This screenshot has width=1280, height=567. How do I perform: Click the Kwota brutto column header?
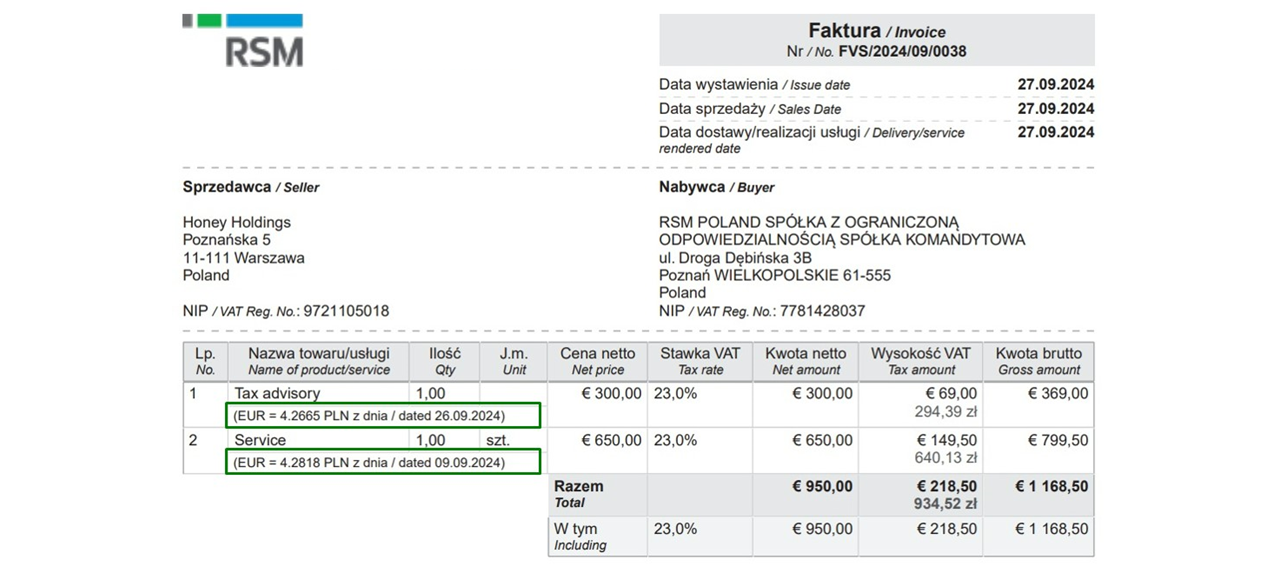(x=1039, y=361)
